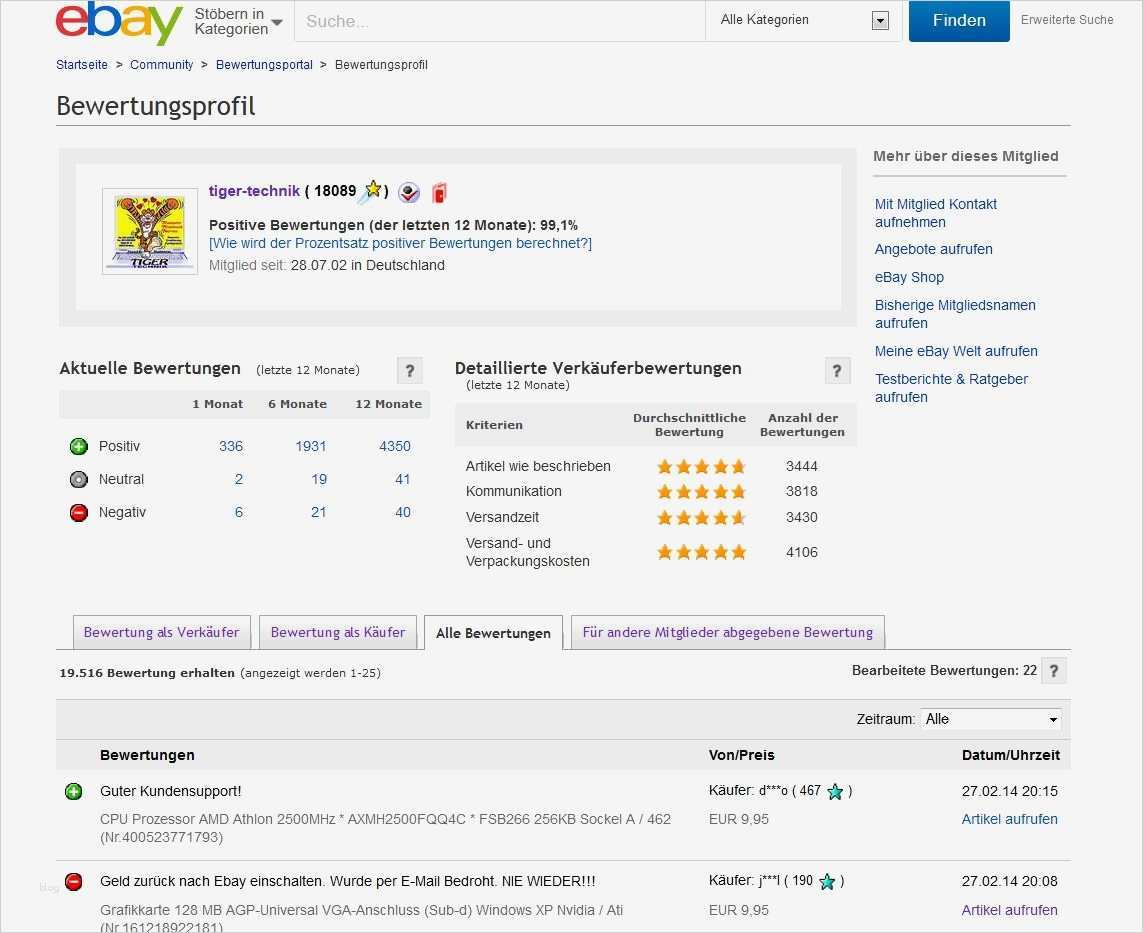Open the eBay logo homepage

pyautogui.click(x=119, y=22)
